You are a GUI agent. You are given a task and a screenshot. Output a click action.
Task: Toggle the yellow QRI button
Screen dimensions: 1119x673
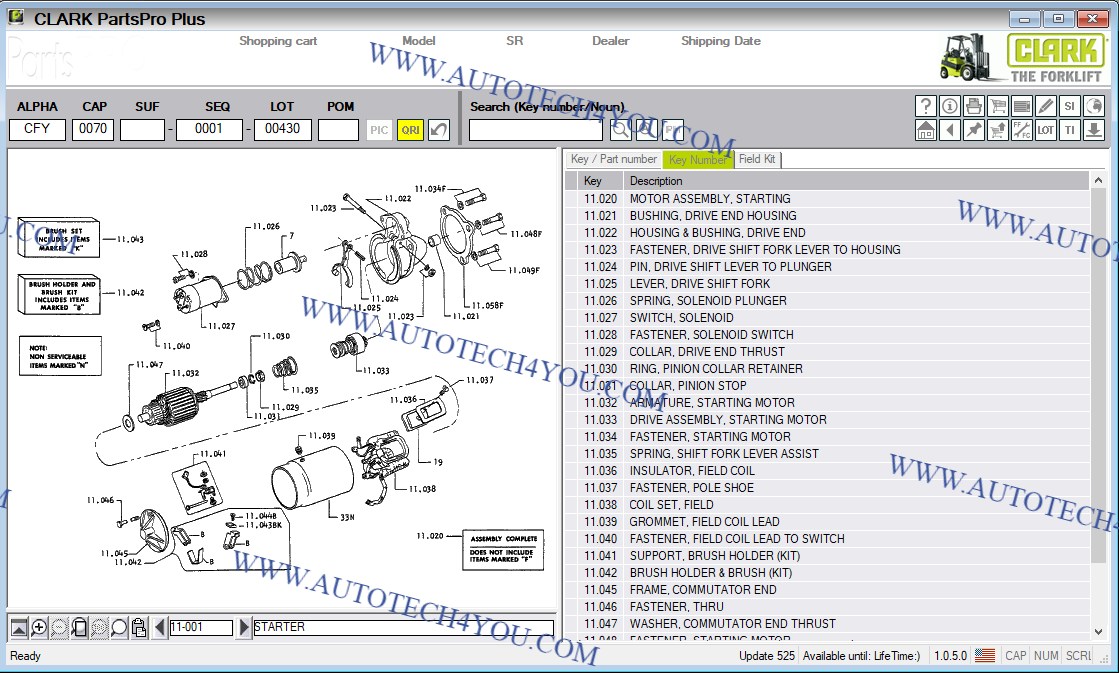(410, 130)
